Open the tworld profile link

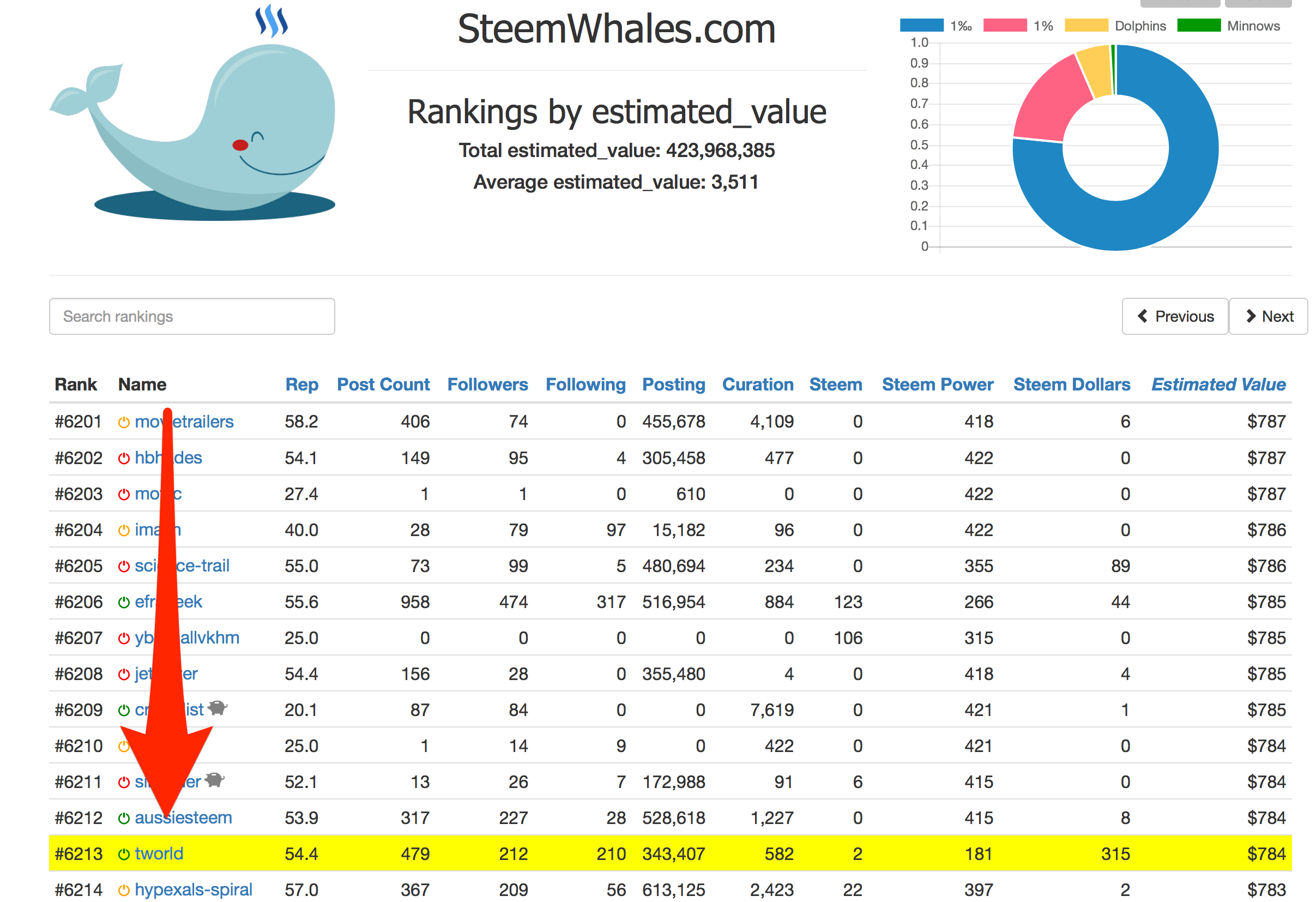coord(159,855)
